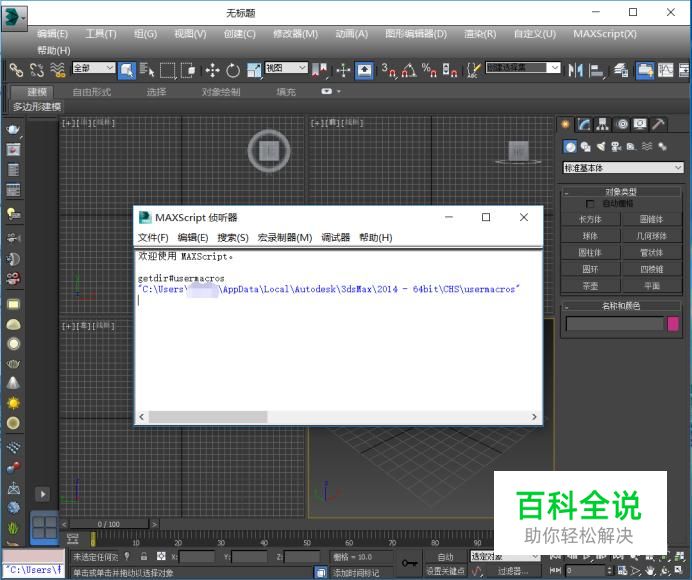Open the Motion panel tab
The height and width of the screenshot is (580, 692).
pyautogui.click(x=622, y=124)
